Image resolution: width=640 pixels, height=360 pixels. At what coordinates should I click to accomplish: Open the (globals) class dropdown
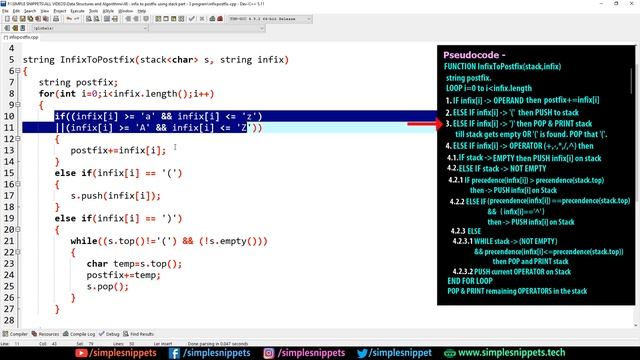pyautogui.click(x=89, y=28)
